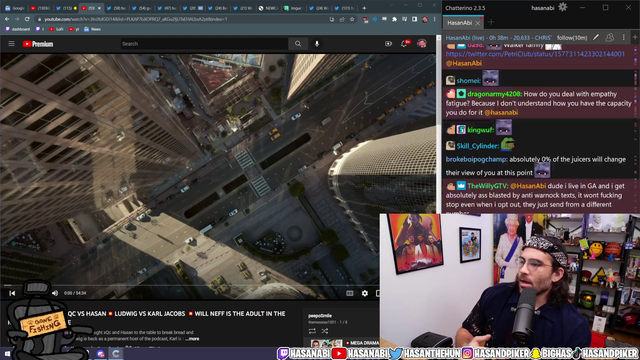Click the peepoSmile playlist title
The height and width of the screenshot is (360, 640).
tap(320, 316)
